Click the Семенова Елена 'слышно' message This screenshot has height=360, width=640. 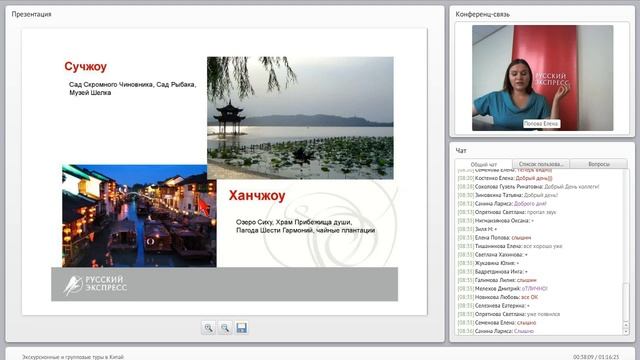497,323
